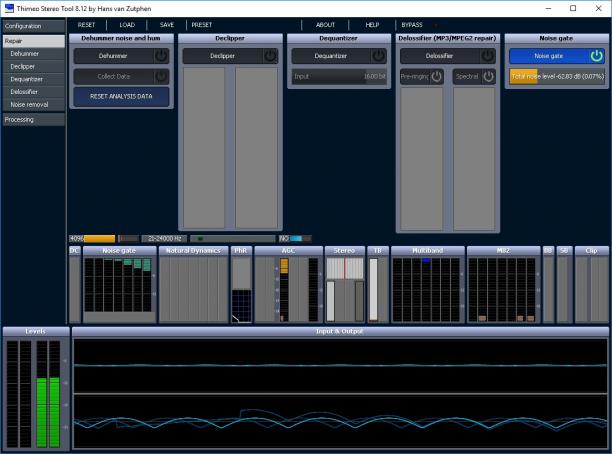Image resolution: width=612 pixels, height=454 pixels.
Task: Click the upper input waveform display
Action: [340, 365]
